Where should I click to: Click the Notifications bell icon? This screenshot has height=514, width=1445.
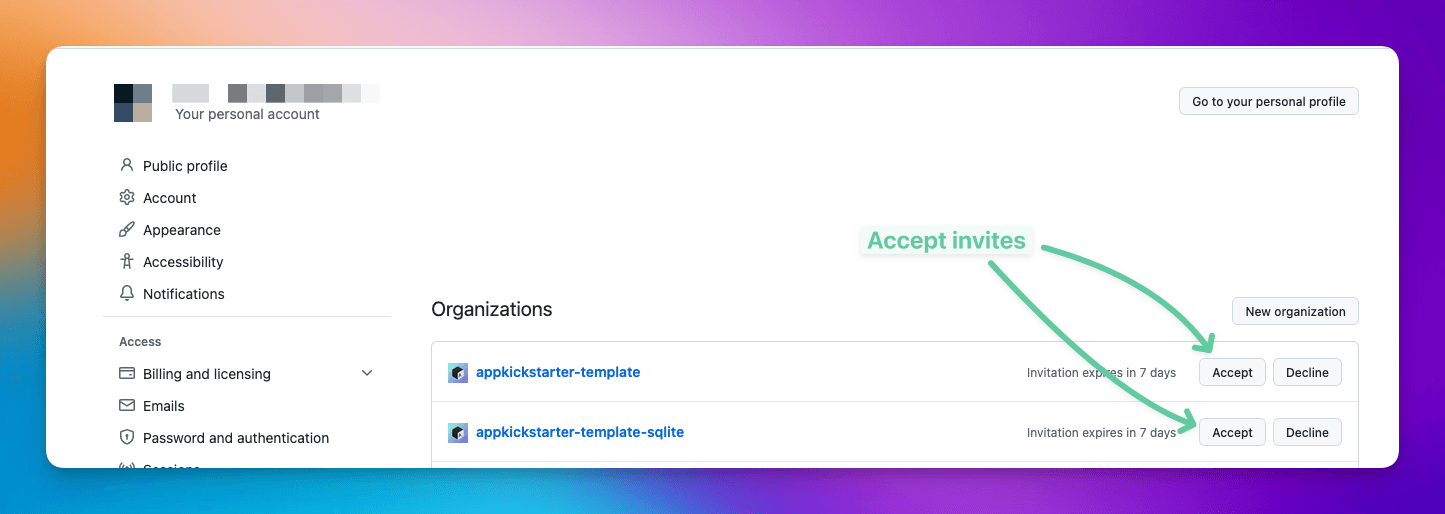coord(127,294)
